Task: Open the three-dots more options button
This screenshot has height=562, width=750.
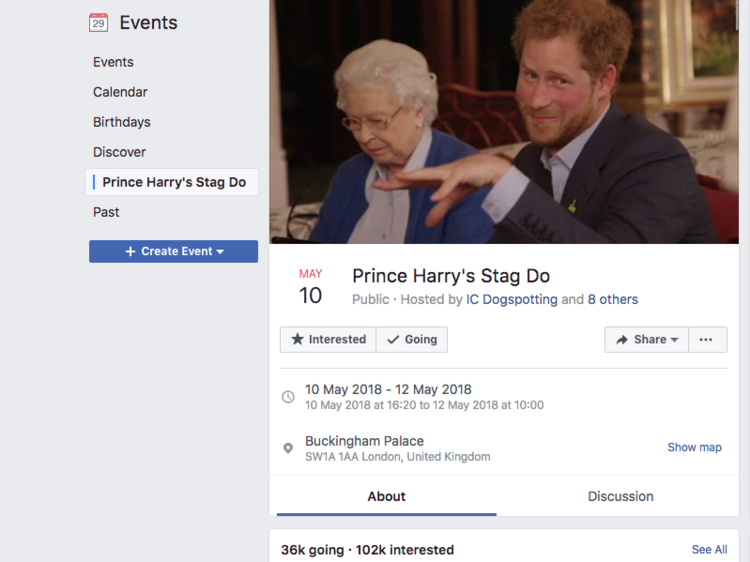Action: click(706, 340)
